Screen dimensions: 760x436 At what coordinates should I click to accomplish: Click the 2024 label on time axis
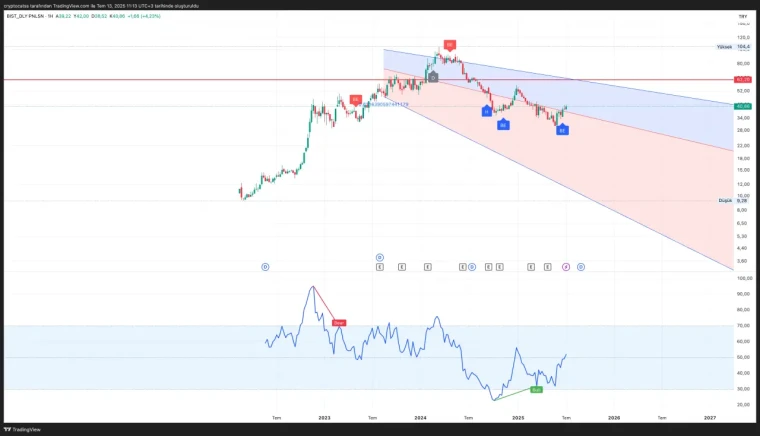point(420,416)
